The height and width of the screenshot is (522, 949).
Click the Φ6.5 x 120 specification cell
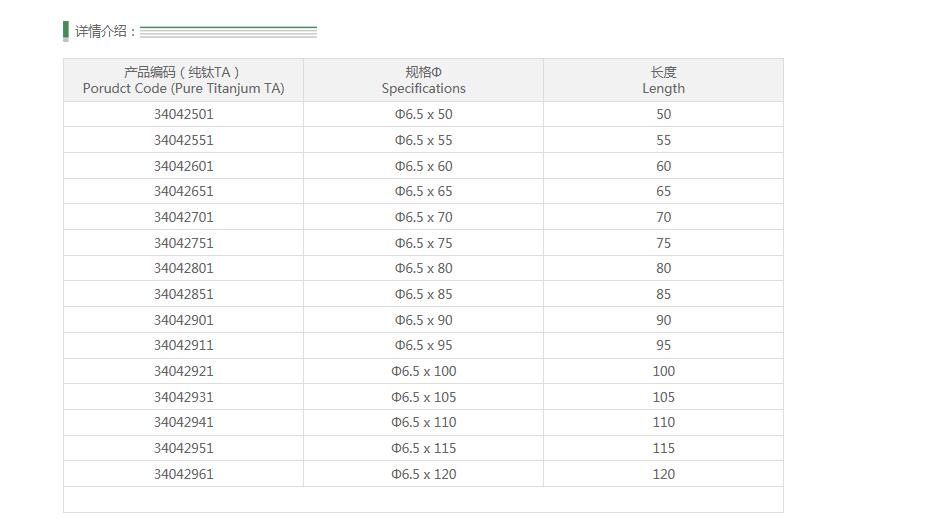(x=423, y=474)
